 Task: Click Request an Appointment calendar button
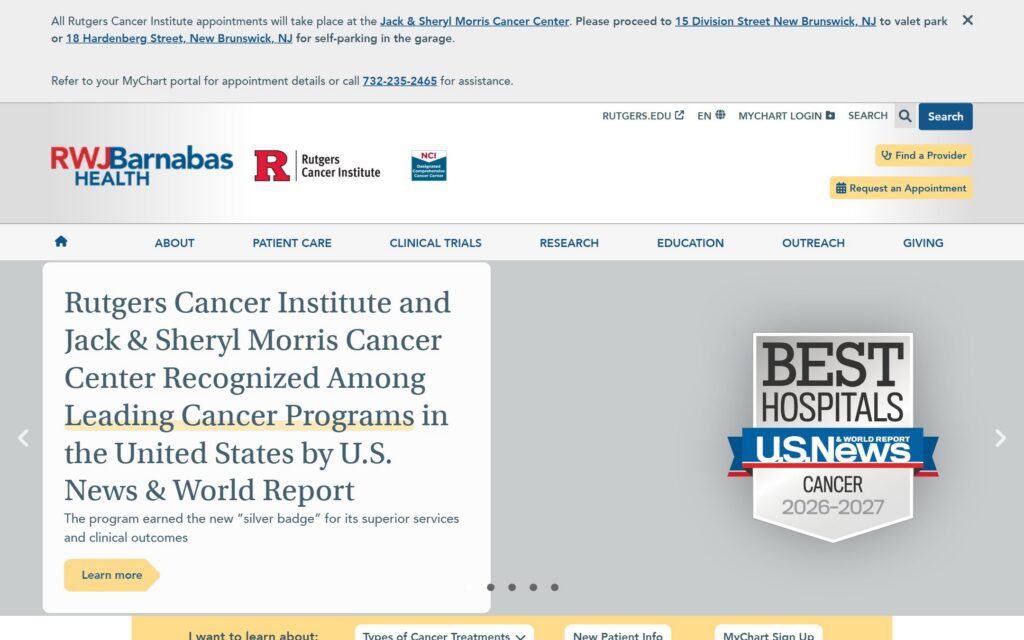(x=901, y=188)
